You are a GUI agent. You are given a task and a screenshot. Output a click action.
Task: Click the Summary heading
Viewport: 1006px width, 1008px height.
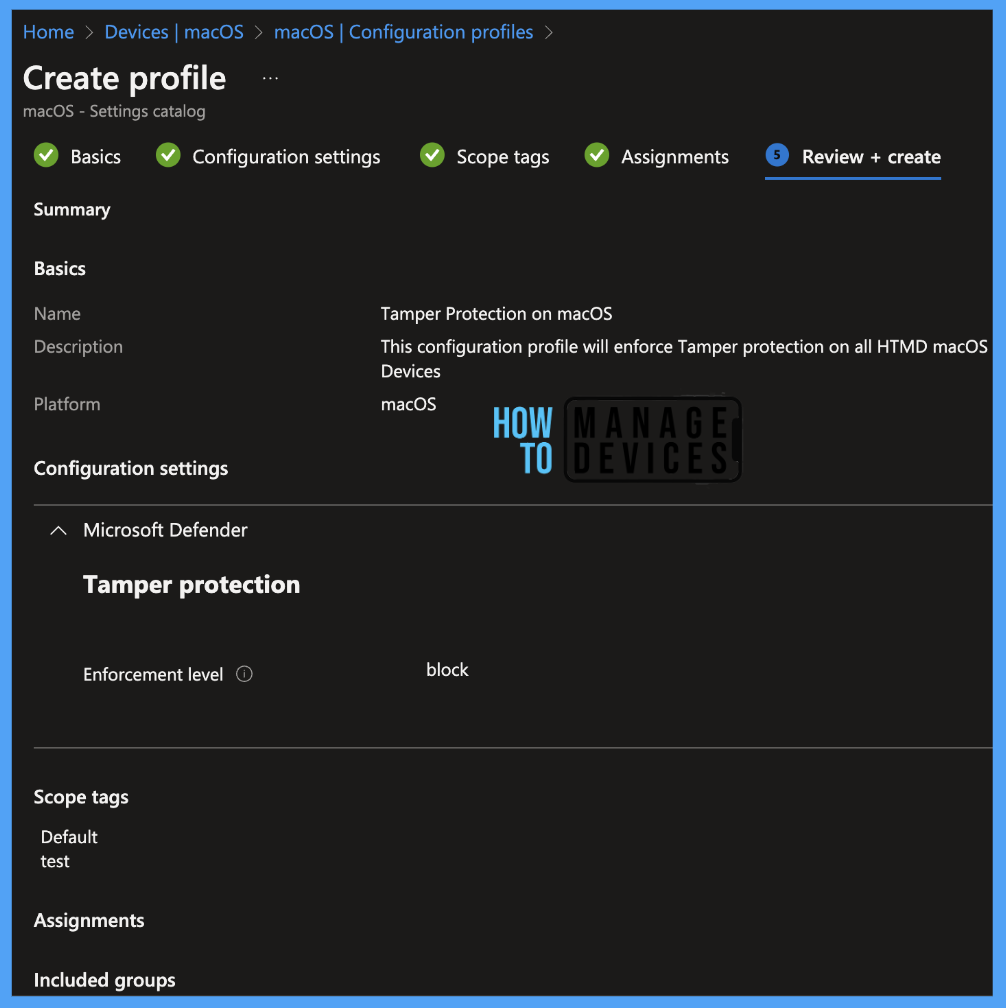point(72,210)
